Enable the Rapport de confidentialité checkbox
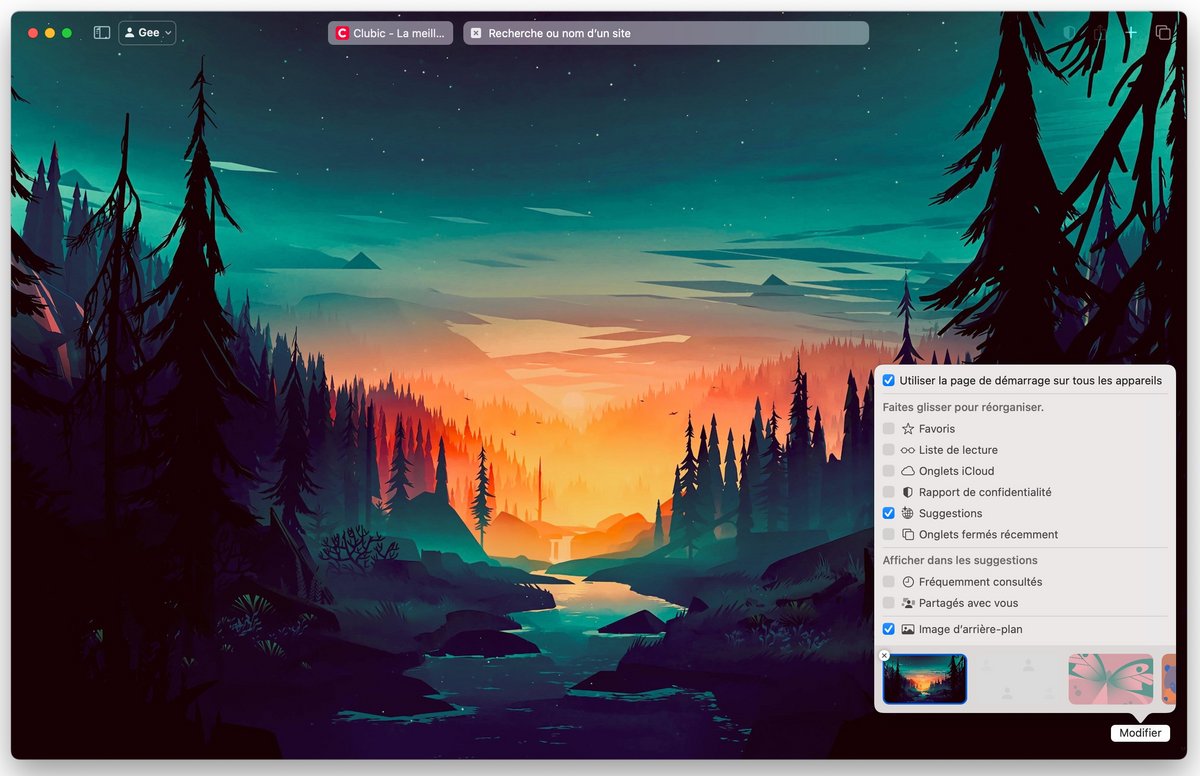This screenshot has width=1200, height=776. (x=889, y=492)
